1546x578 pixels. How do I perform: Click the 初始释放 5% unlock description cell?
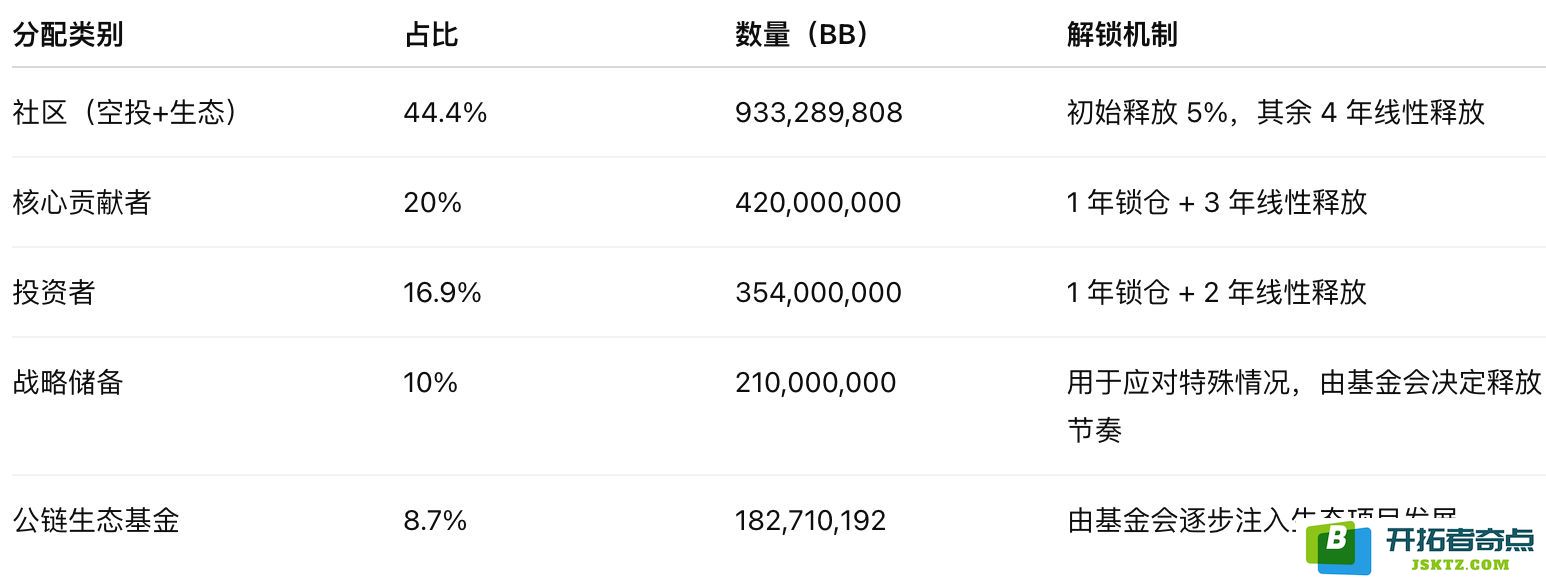pyautogui.click(x=1276, y=112)
